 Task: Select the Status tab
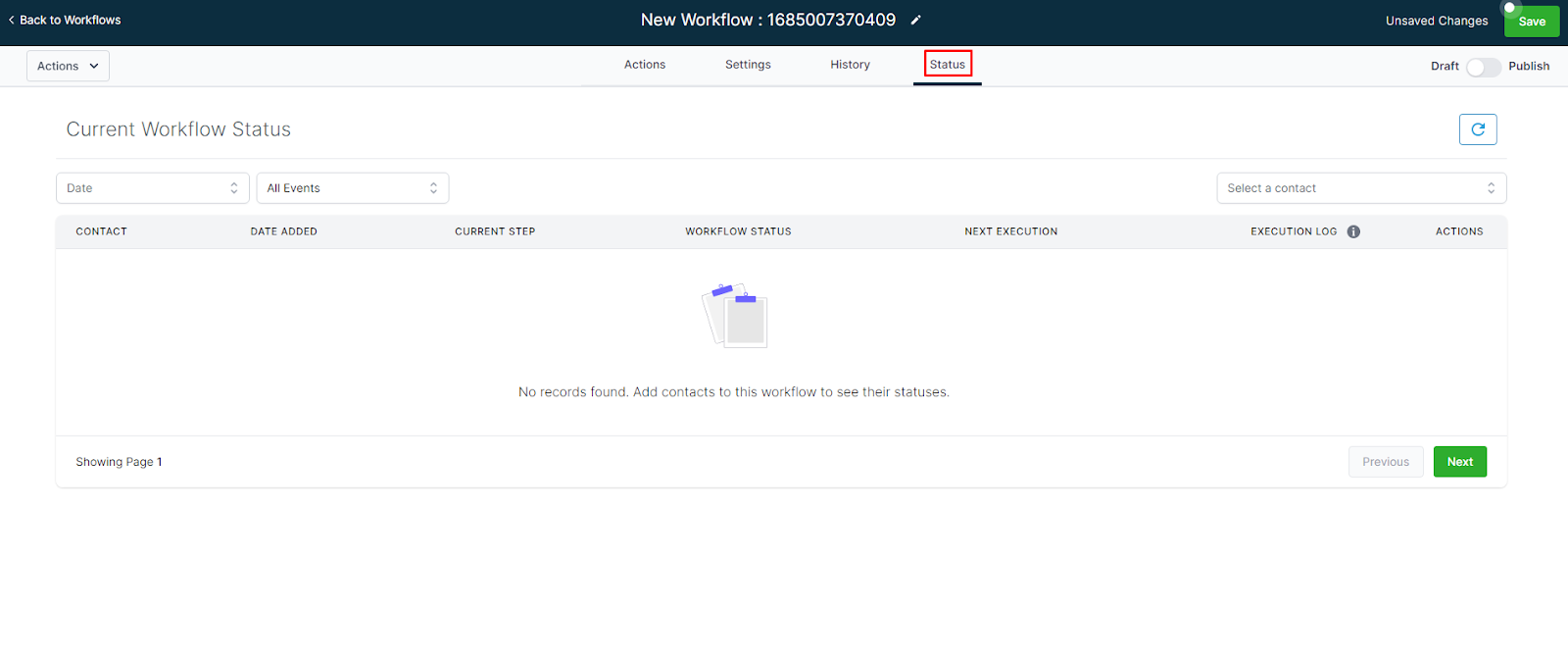click(948, 65)
